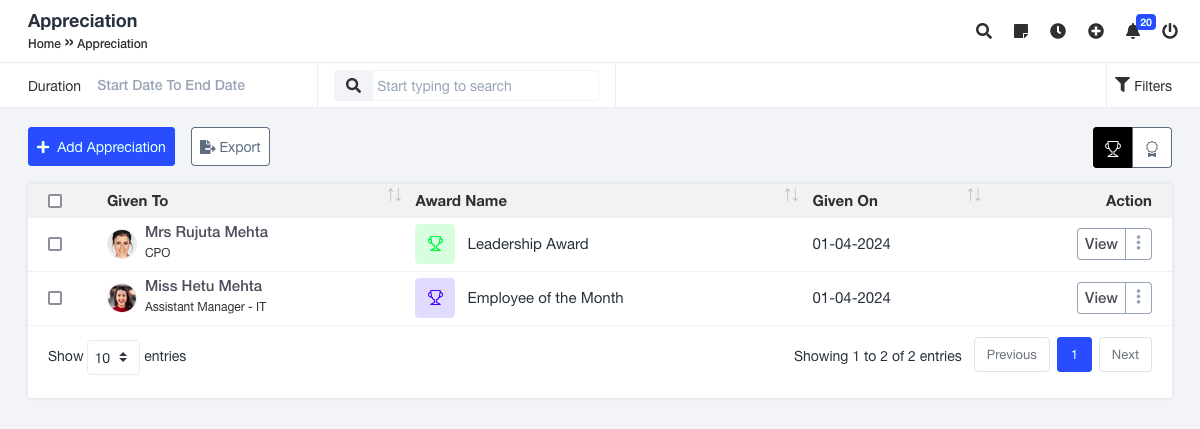Click the clock timer icon
1200x429 pixels.
click(1058, 31)
